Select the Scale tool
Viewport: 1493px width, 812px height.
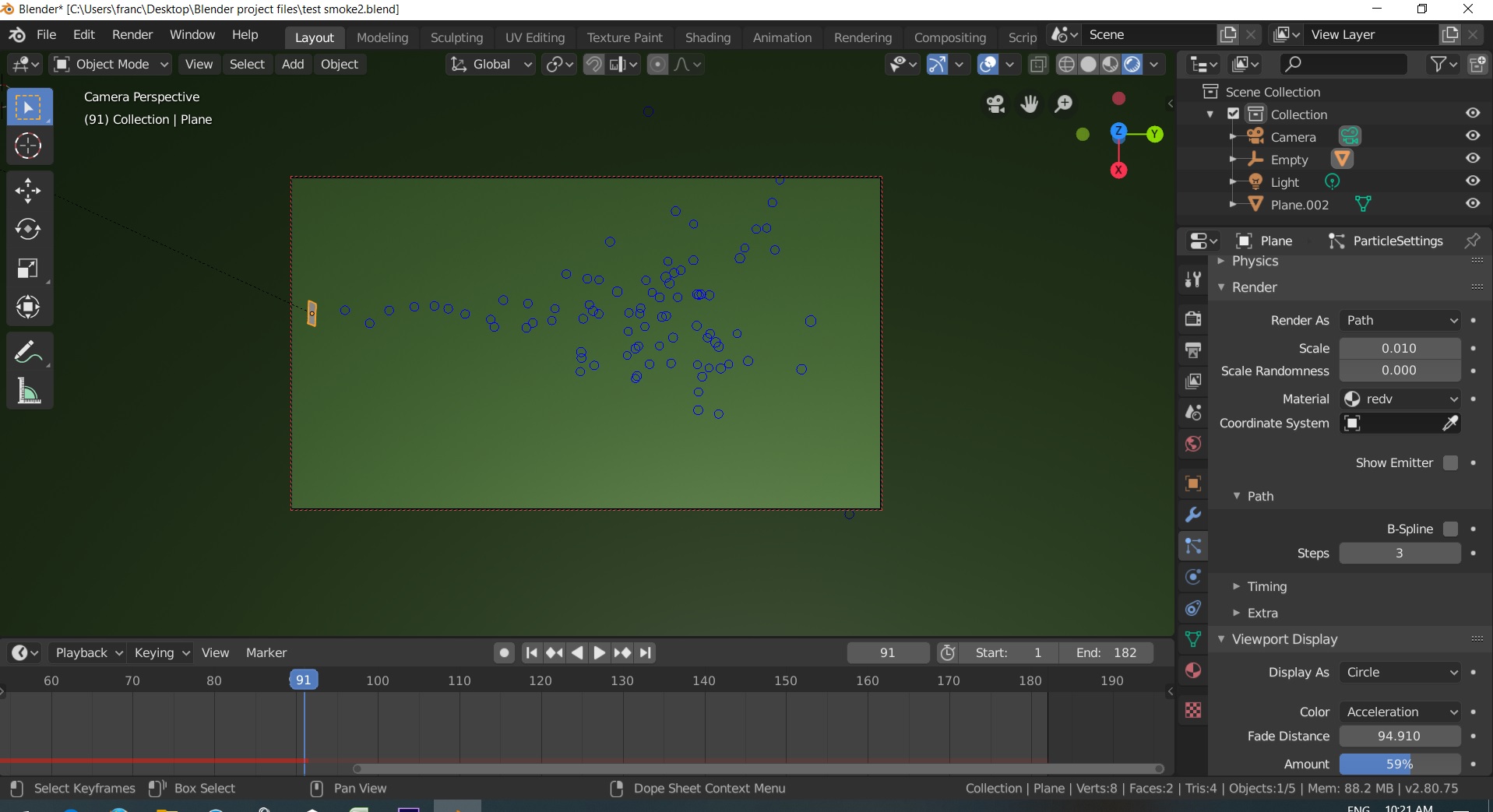tap(29, 268)
